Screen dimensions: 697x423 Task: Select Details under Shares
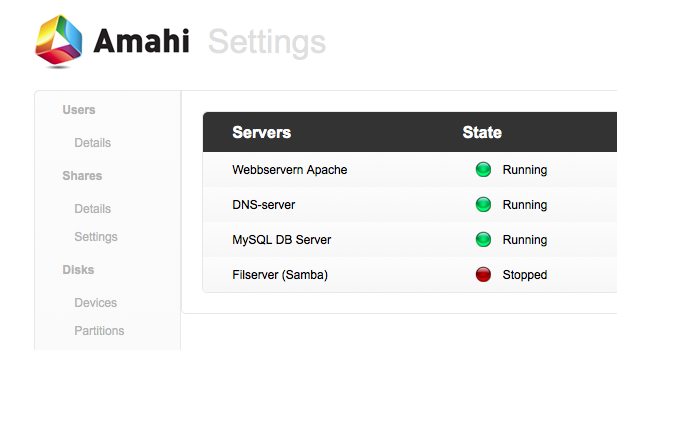(x=92, y=208)
